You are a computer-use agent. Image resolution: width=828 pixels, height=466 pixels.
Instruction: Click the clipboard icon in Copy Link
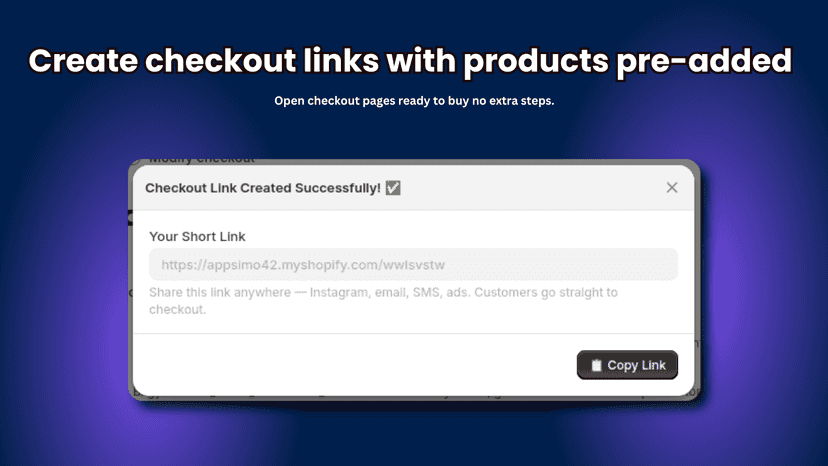click(596, 365)
